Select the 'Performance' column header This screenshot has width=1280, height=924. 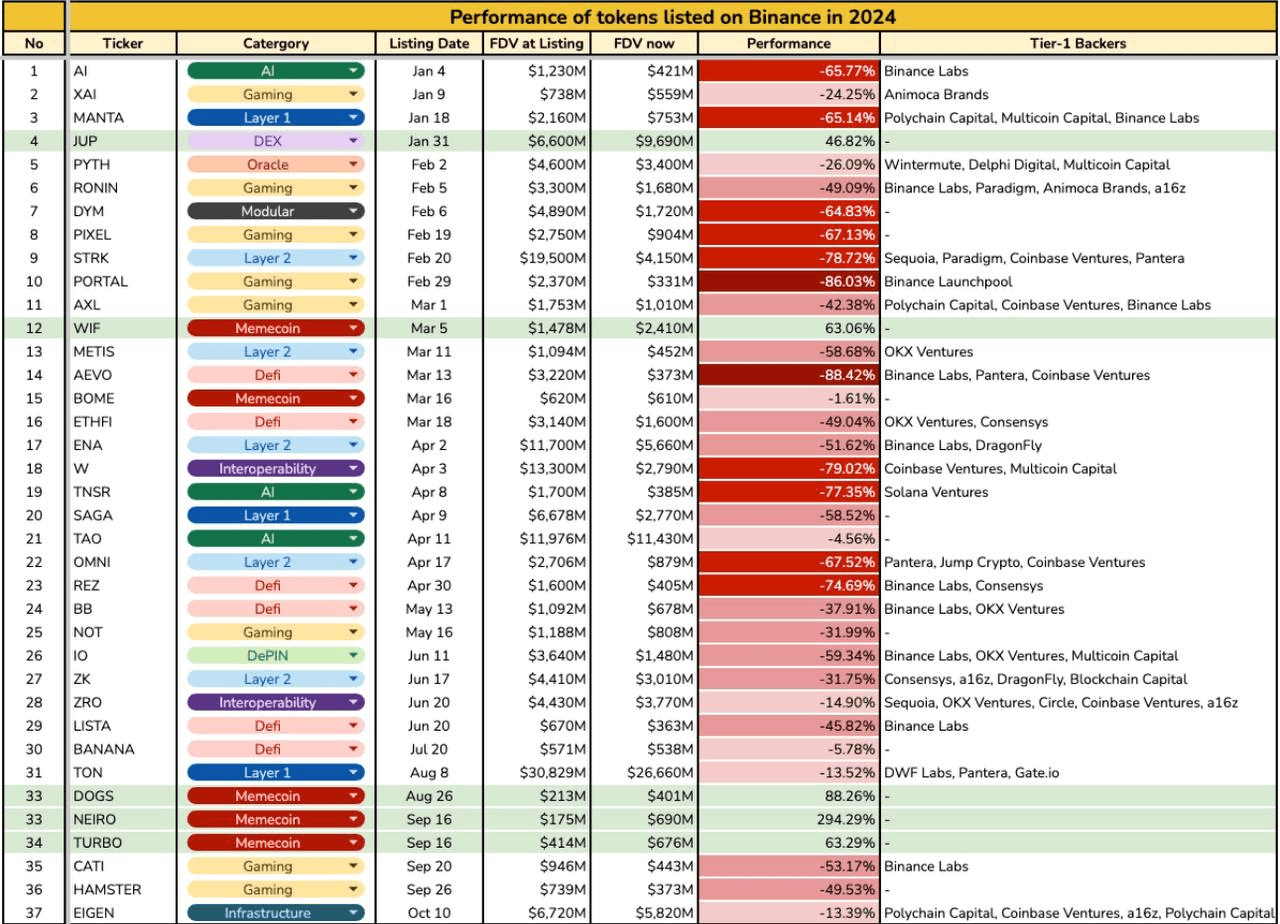(x=789, y=43)
